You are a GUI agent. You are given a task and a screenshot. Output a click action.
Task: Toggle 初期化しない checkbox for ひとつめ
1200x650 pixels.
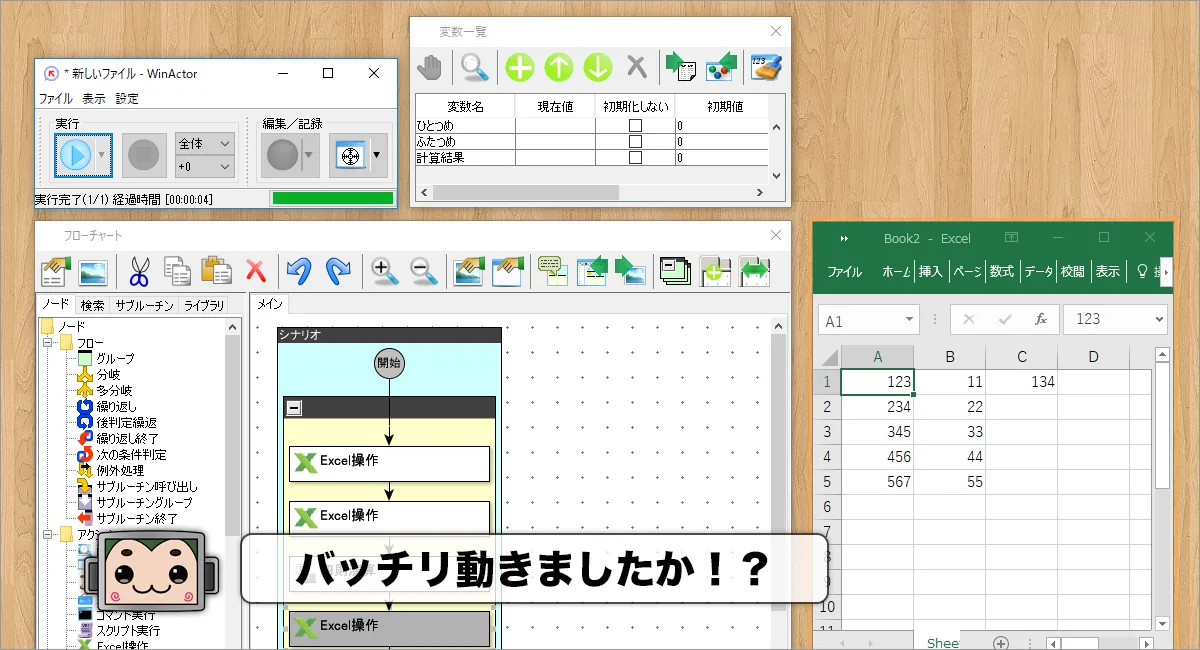[x=635, y=125]
